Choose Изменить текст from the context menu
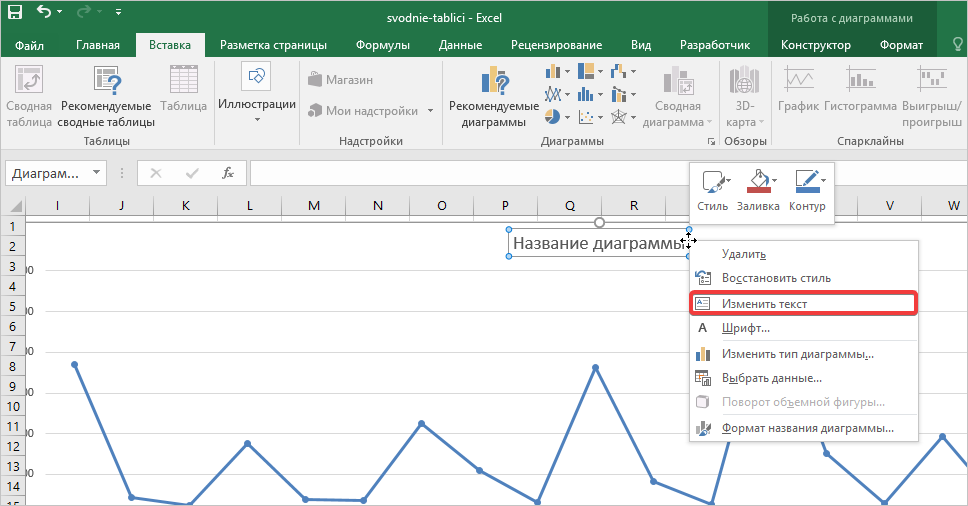The image size is (968, 506). coord(764,303)
